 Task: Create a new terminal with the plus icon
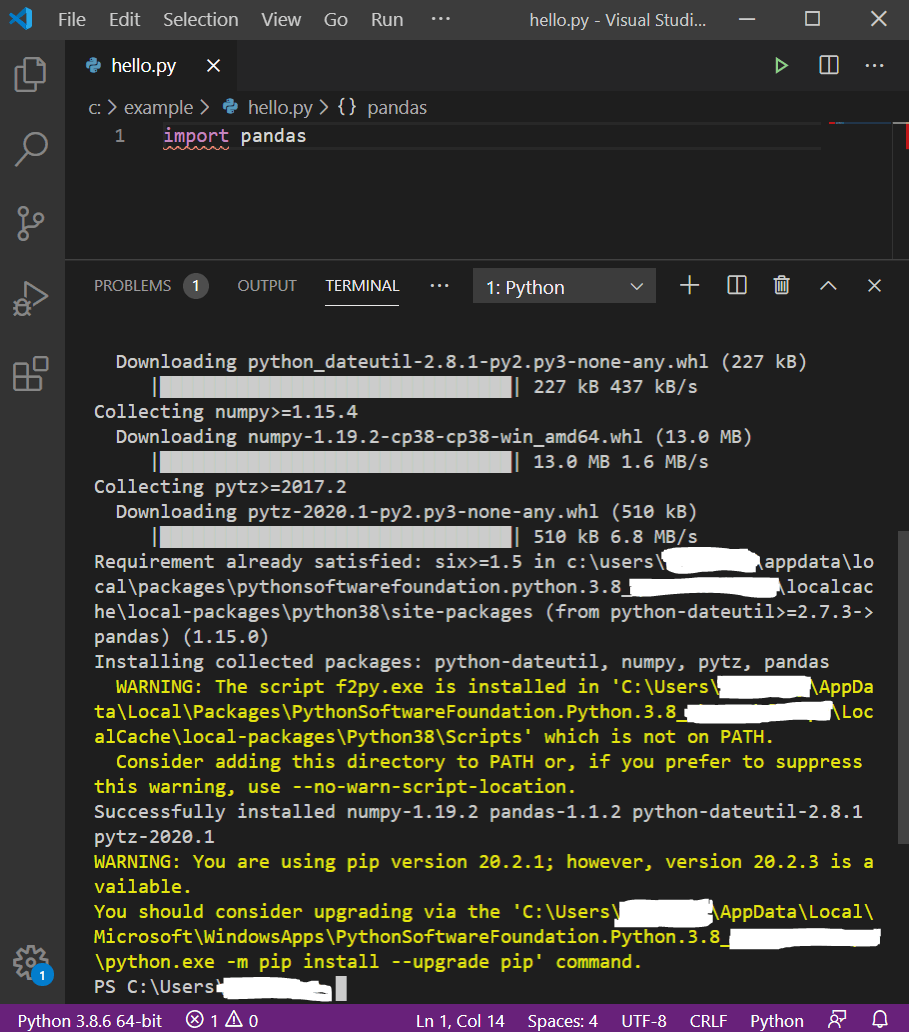pyautogui.click(x=688, y=285)
